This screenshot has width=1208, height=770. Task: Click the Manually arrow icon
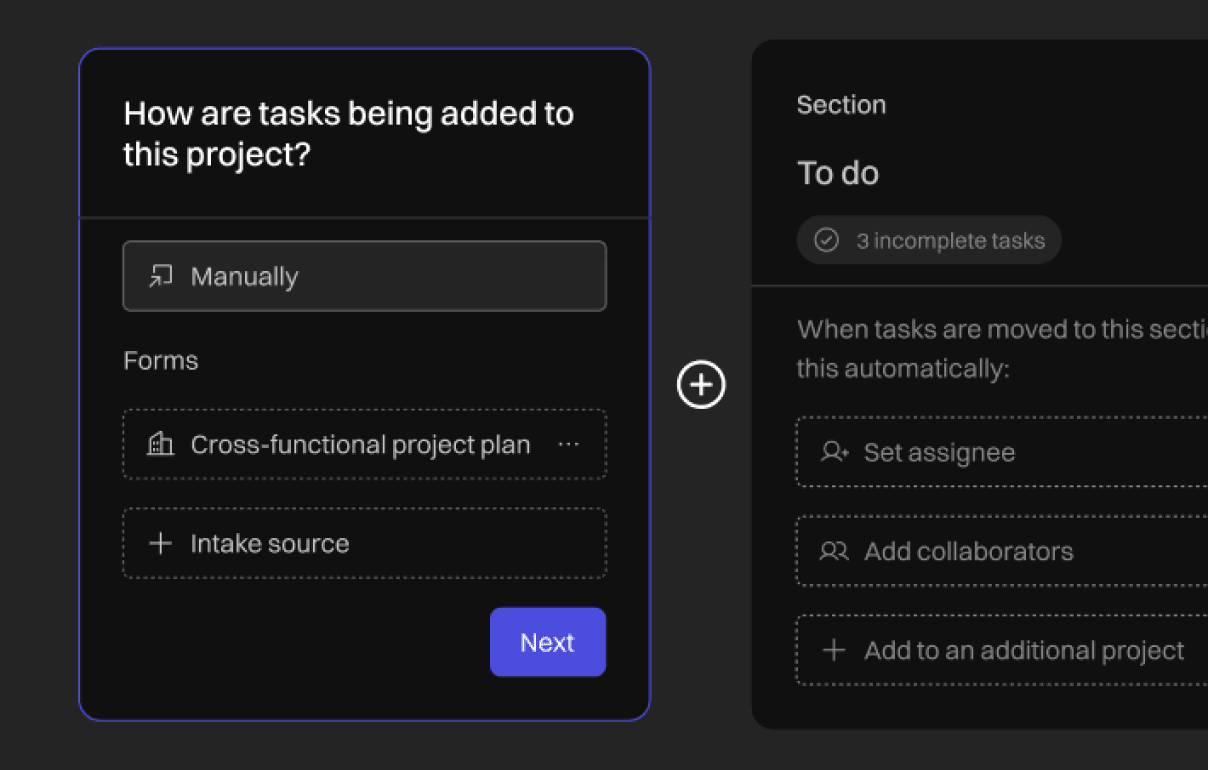click(160, 277)
